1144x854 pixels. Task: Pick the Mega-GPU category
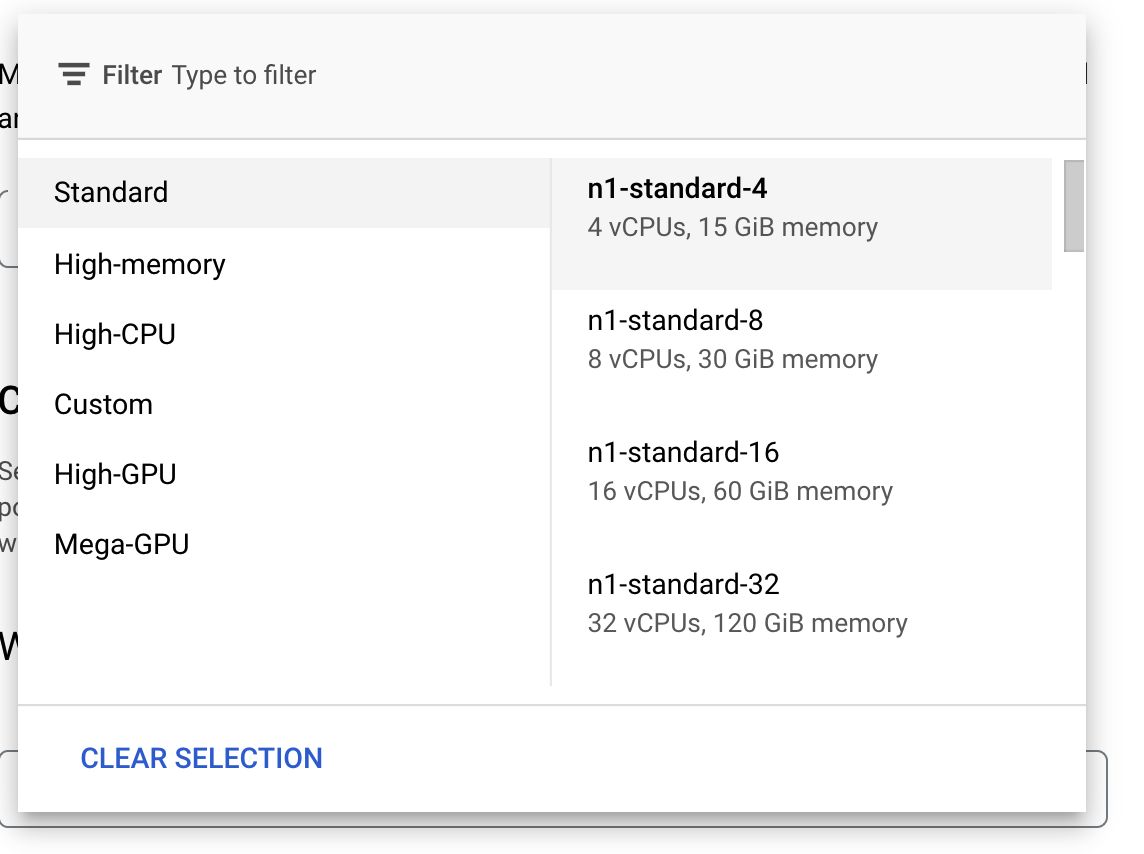[x=122, y=544]
